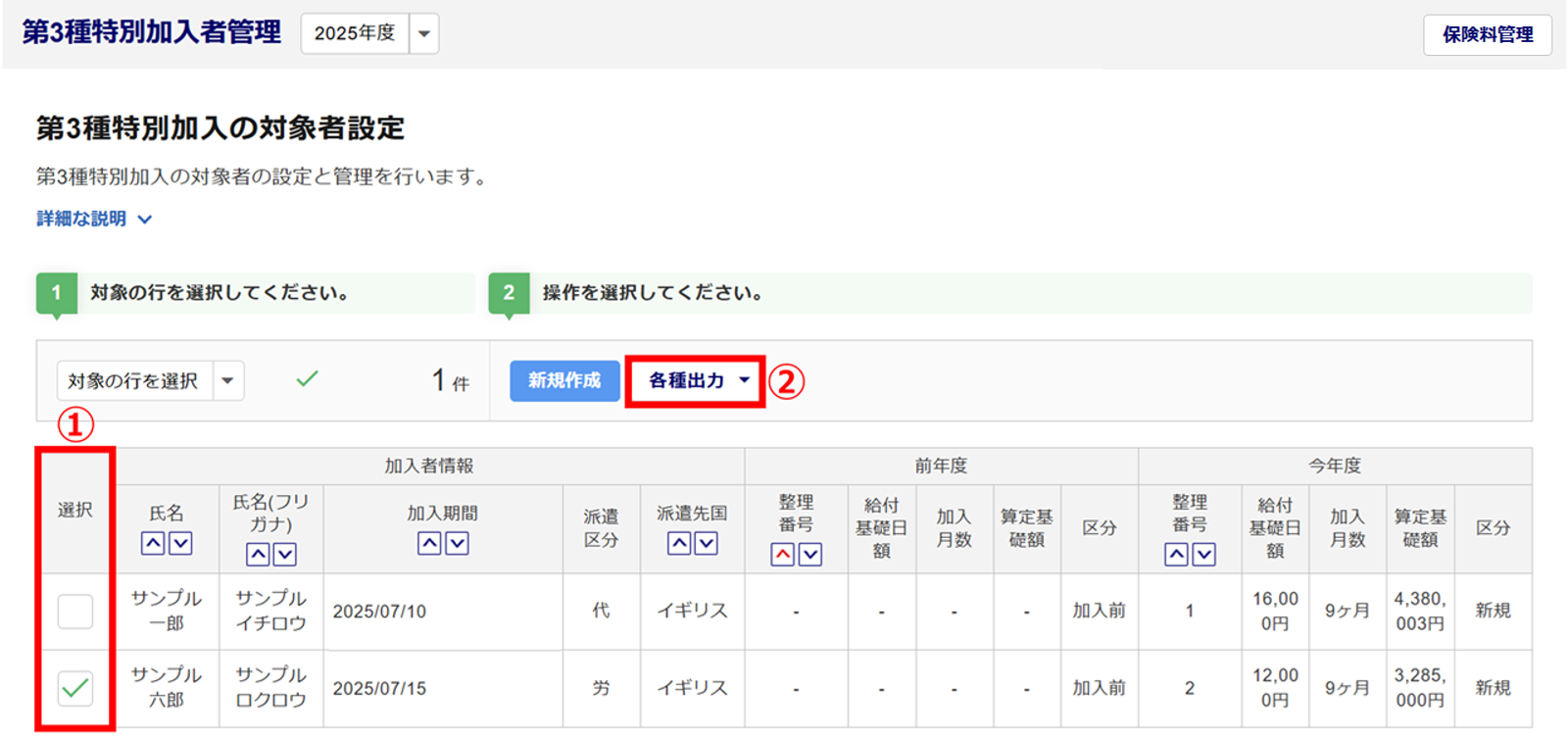Click the 選択 column header
This screenshot has width=1568, height=739.
click(75, 511)
